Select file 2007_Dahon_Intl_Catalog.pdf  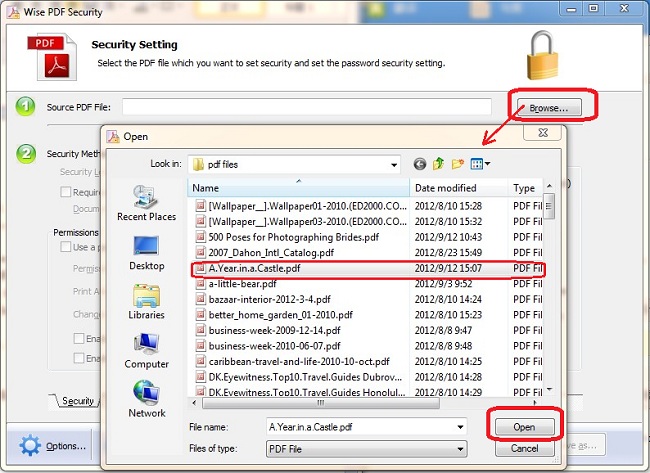coord(271,252)
